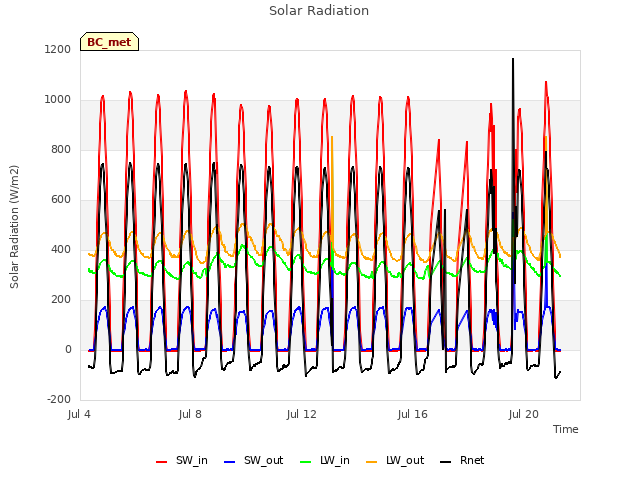Click the black Rnet legend color marker

coord(446,462)
